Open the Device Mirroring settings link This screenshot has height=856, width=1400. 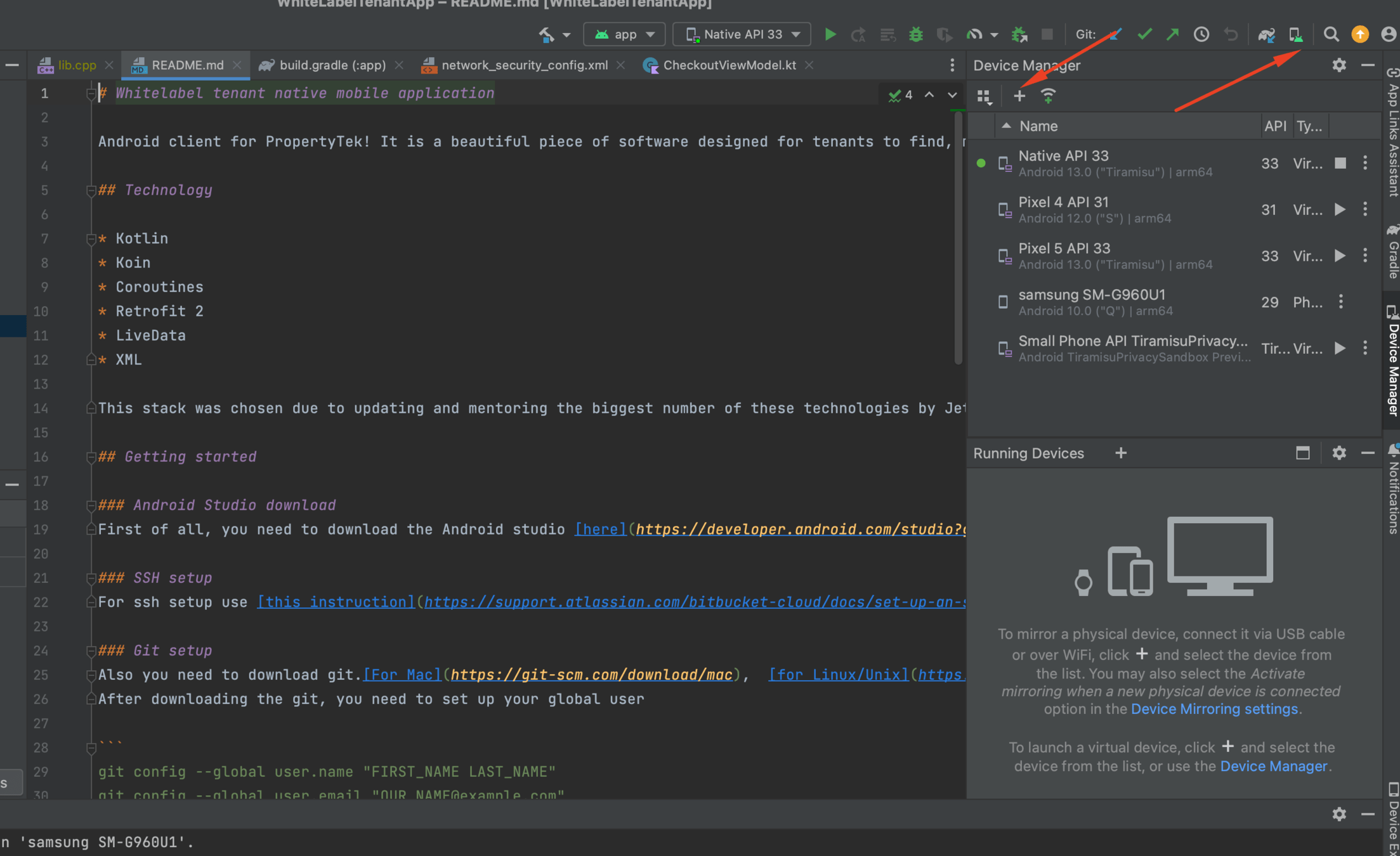click(1214, 709)
